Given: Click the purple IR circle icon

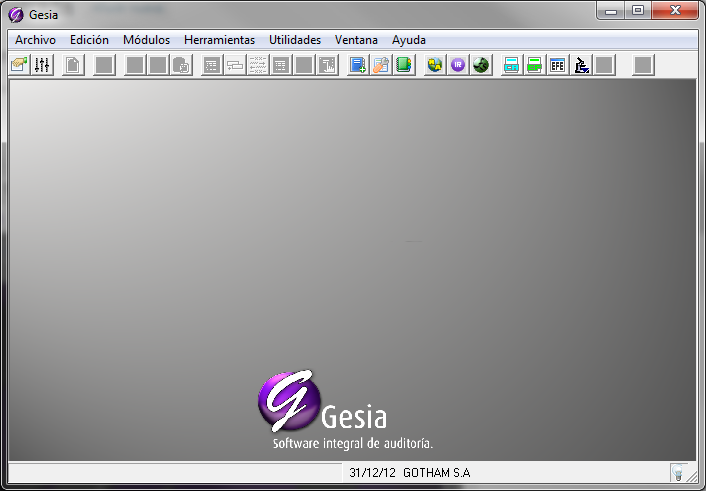Looking at the screenshot, I should pos(458,65).
